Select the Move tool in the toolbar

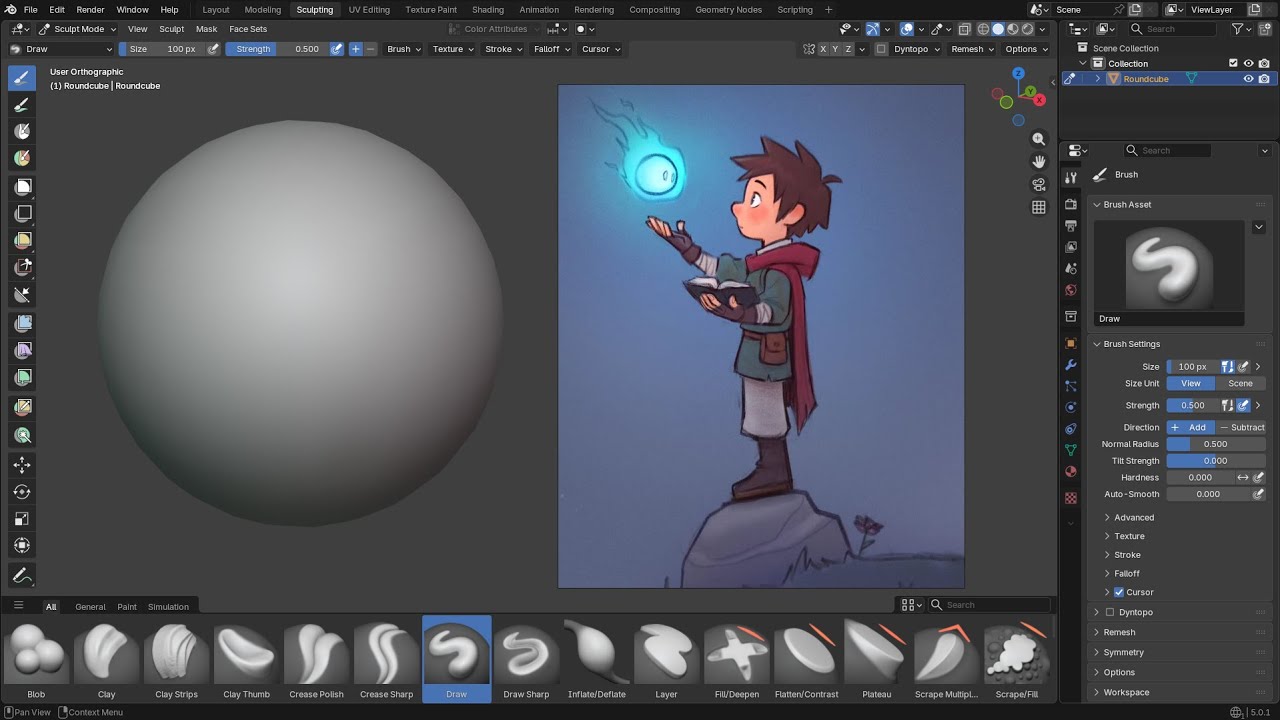tap(22, 465)
